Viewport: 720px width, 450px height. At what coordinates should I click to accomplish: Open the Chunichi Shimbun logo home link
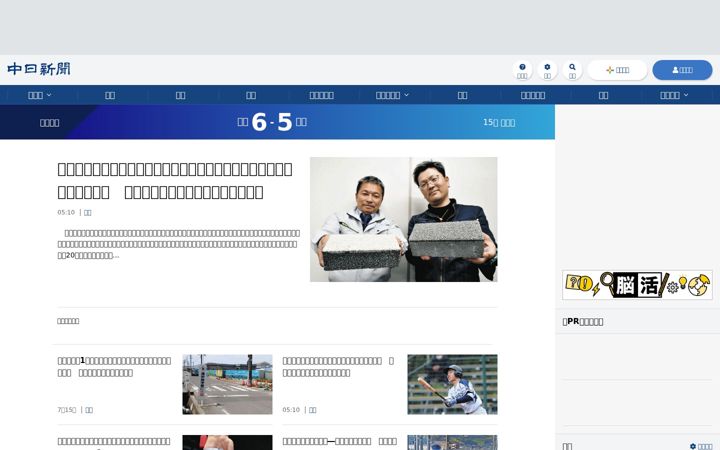pyautogui.click(x=39, y=69)
